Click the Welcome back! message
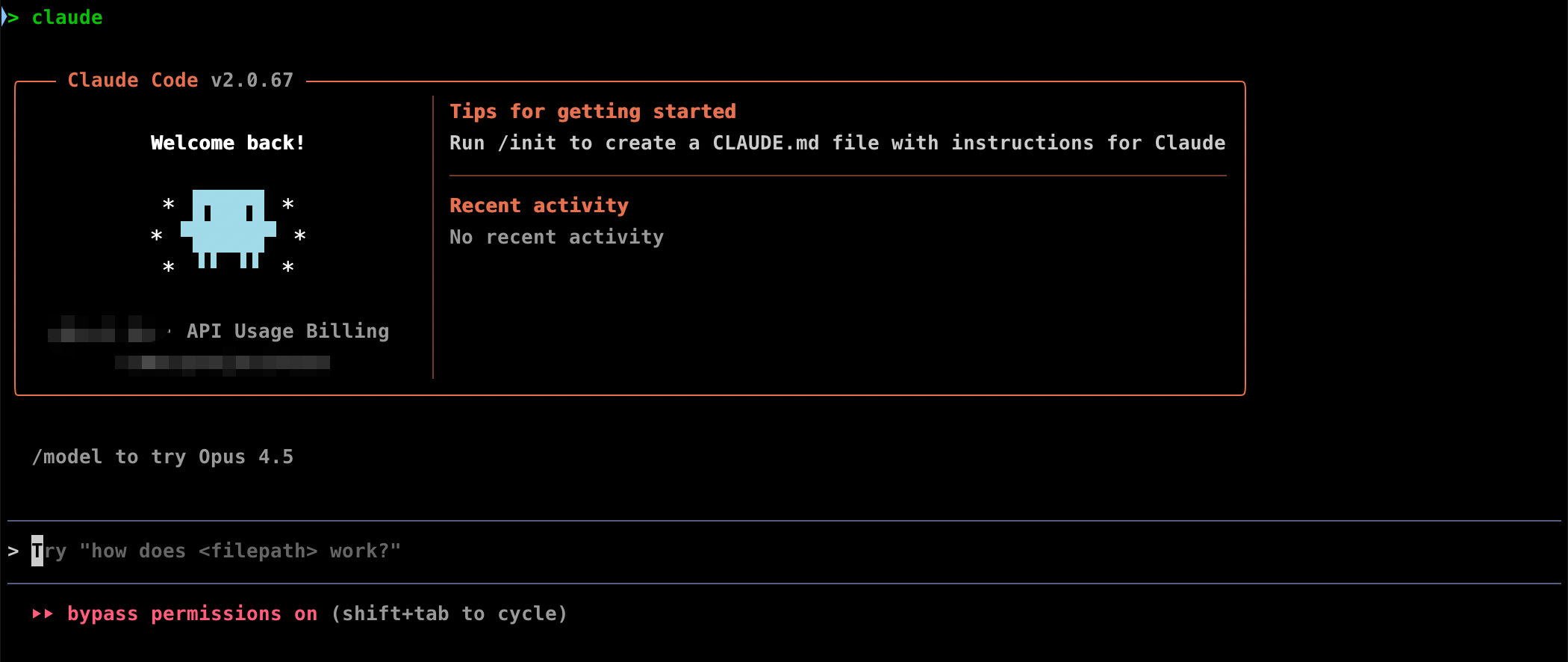 tap(228, 143)
